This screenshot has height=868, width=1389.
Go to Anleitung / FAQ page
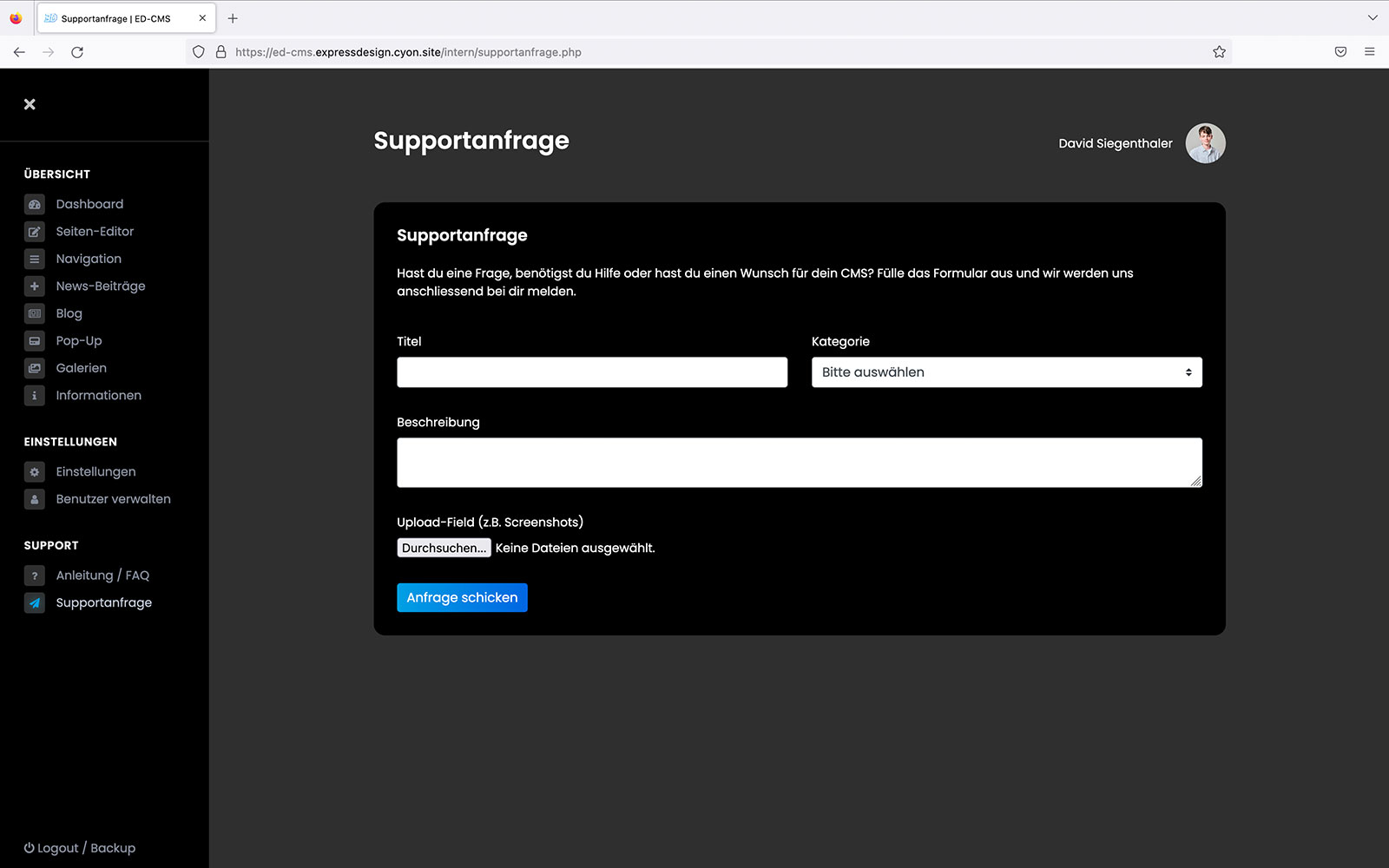(x=102, y=575)
